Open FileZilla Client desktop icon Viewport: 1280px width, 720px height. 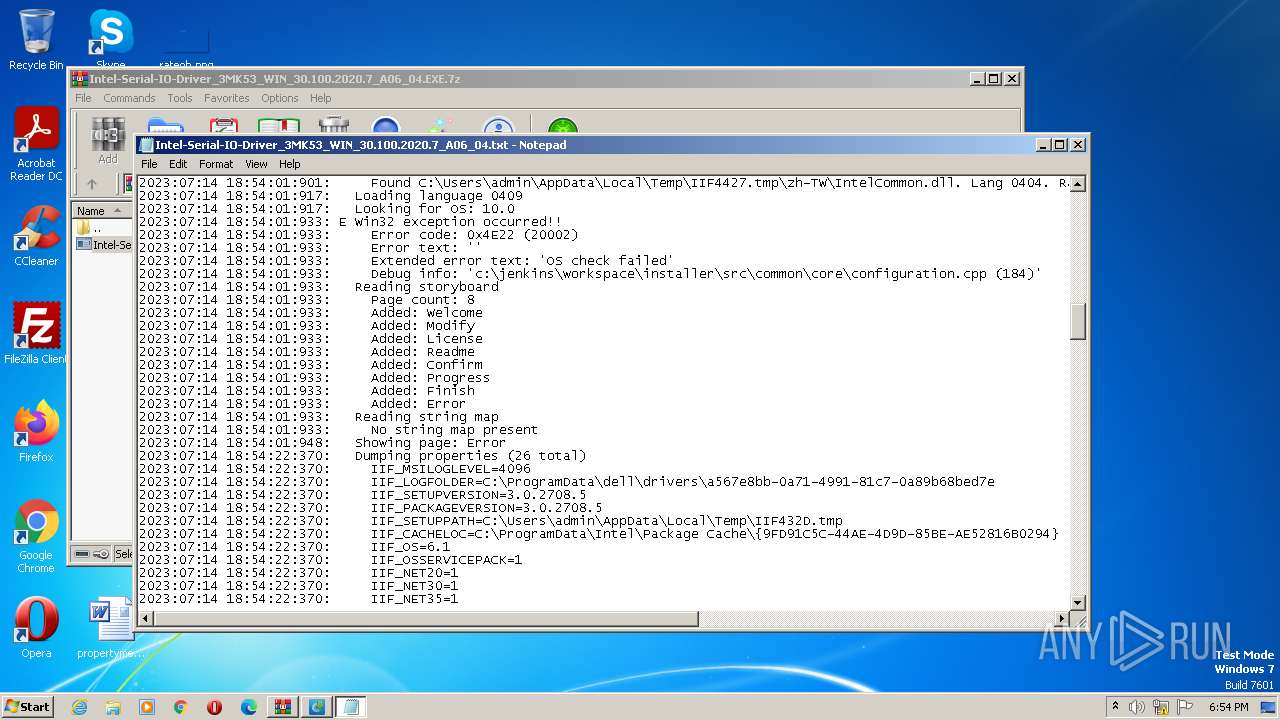pos(36,334)
